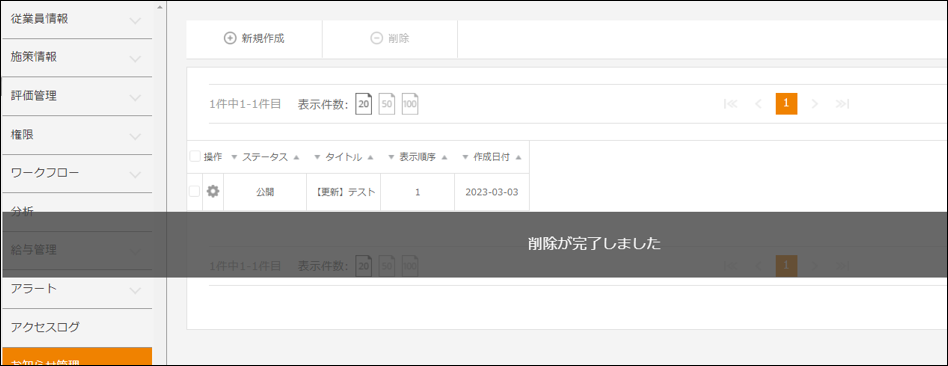Open the gear menu for 【更新】テスト row
The width and height of the screenshot is (948, 366).
tap(213, 191)
